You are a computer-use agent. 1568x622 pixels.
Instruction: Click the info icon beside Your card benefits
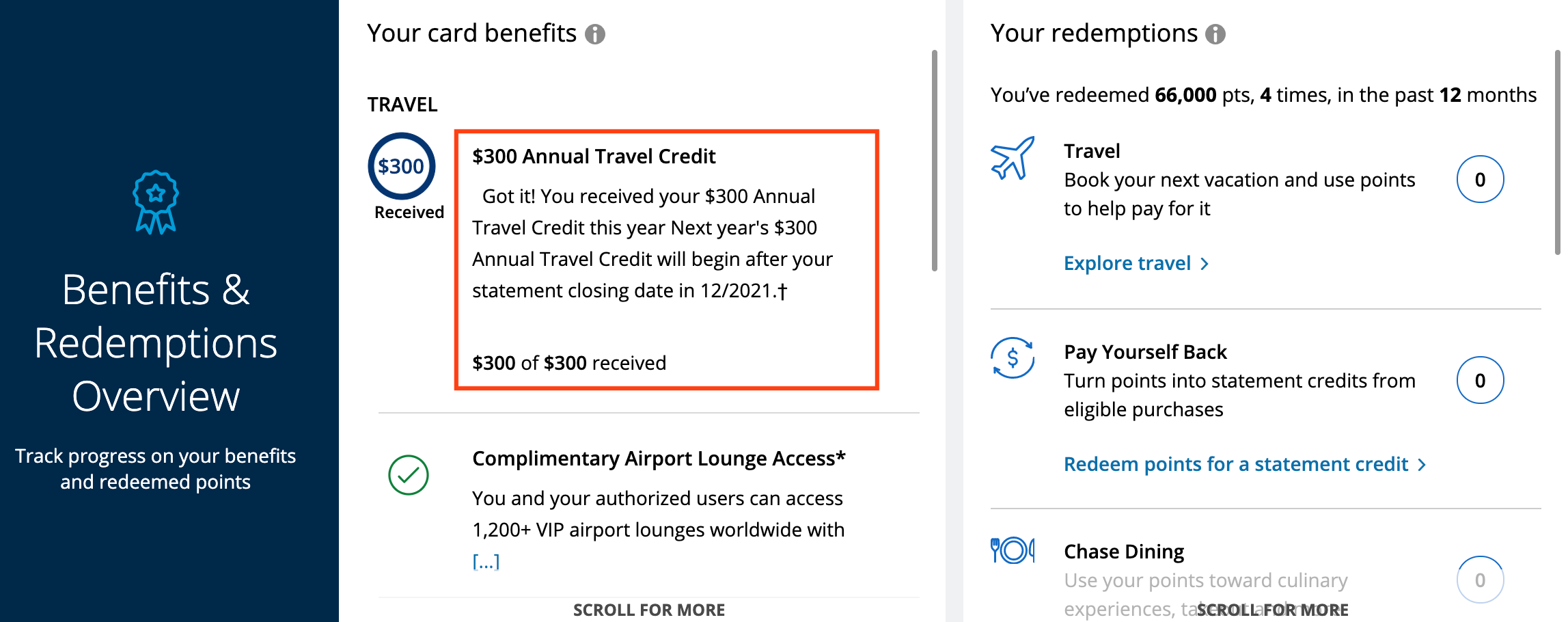pyautogui.click(x=595, y=34)
